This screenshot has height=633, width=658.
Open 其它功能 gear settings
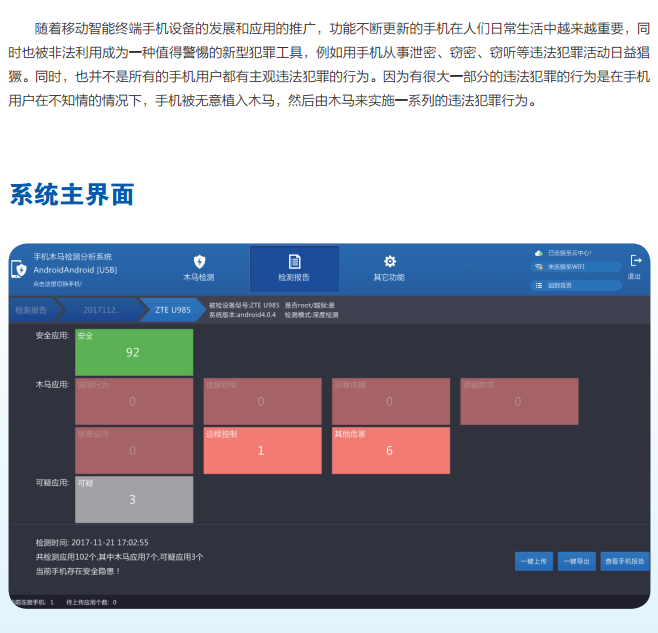tap(389, 267)
